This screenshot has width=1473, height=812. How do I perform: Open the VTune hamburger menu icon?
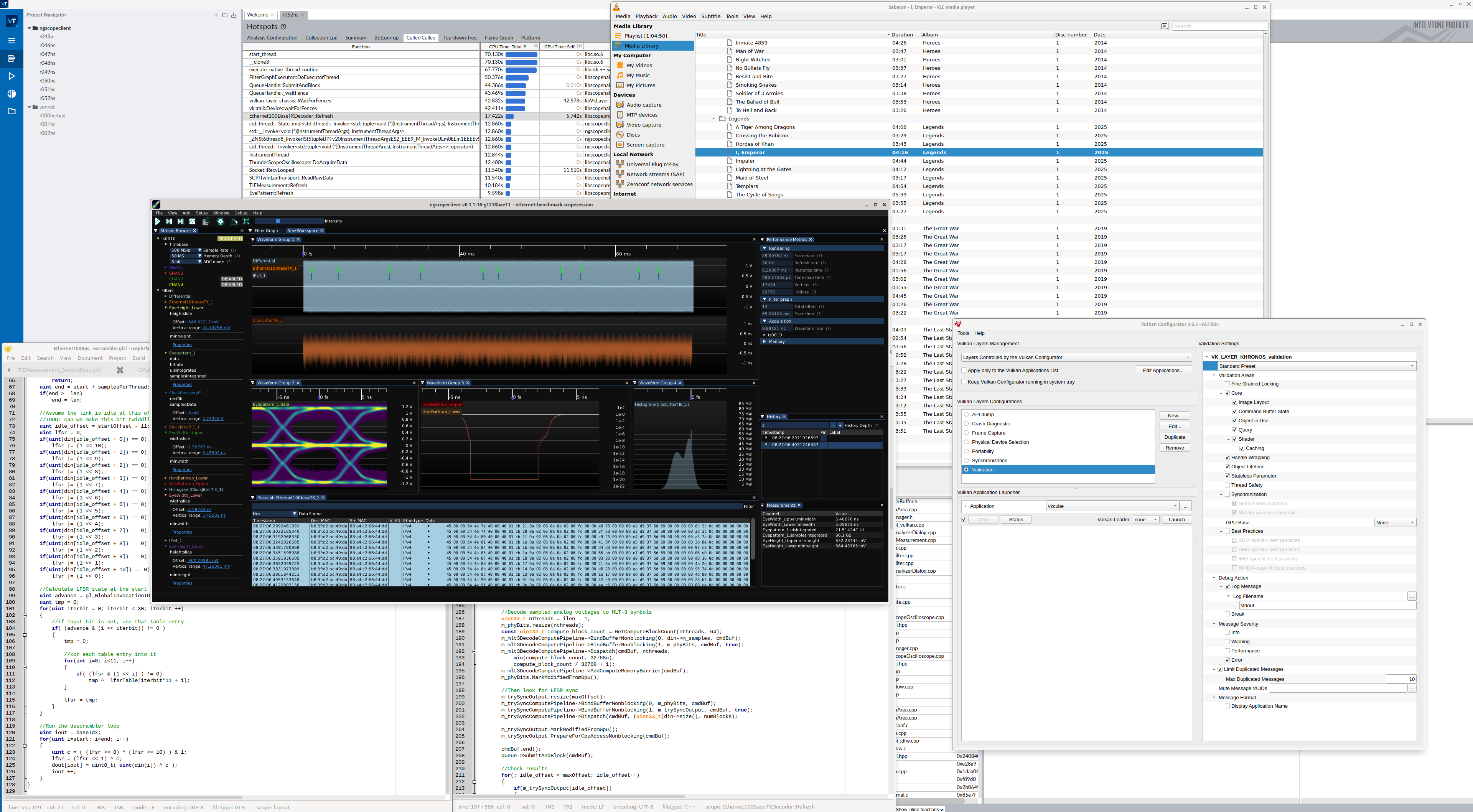coord(12,41)
